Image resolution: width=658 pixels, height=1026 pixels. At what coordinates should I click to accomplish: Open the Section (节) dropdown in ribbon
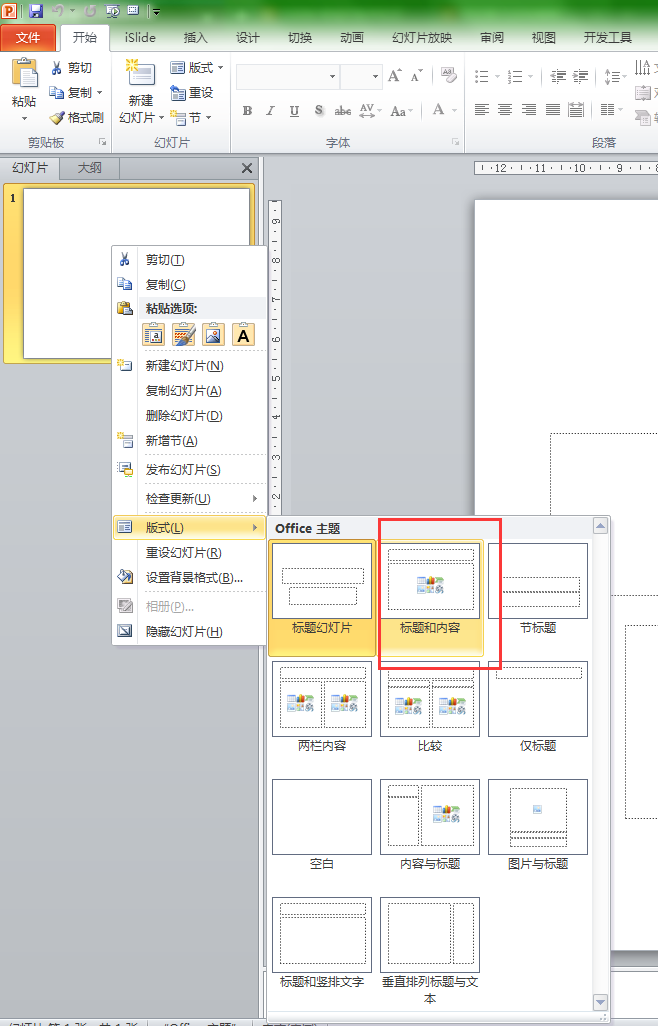coord(191,118)
